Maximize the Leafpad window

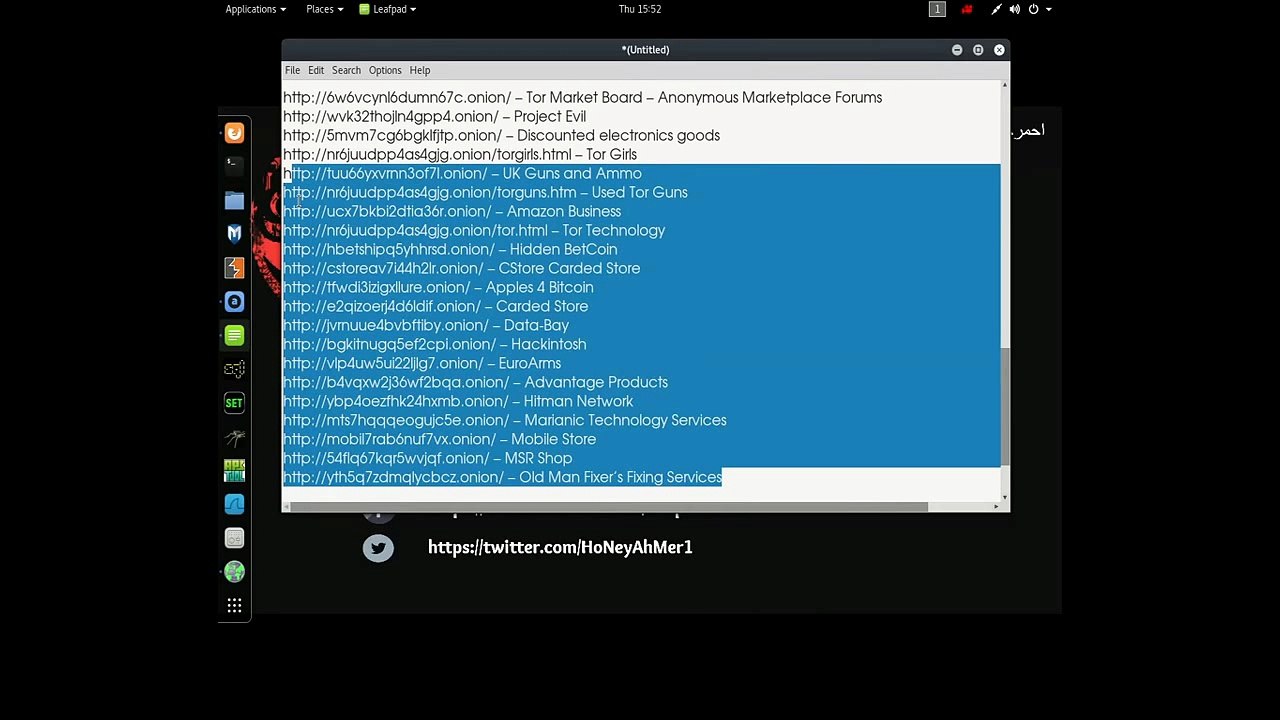[x=978, y=50]
